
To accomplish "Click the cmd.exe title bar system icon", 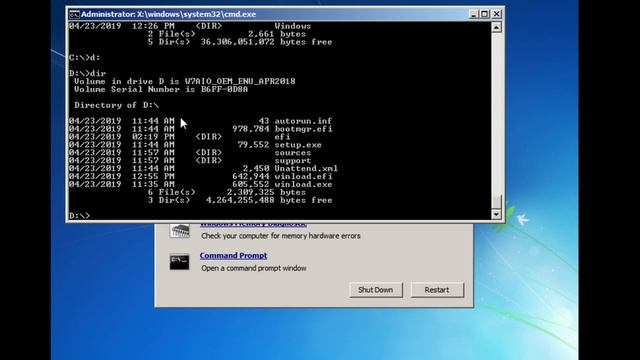I will [x=74, y=14].
